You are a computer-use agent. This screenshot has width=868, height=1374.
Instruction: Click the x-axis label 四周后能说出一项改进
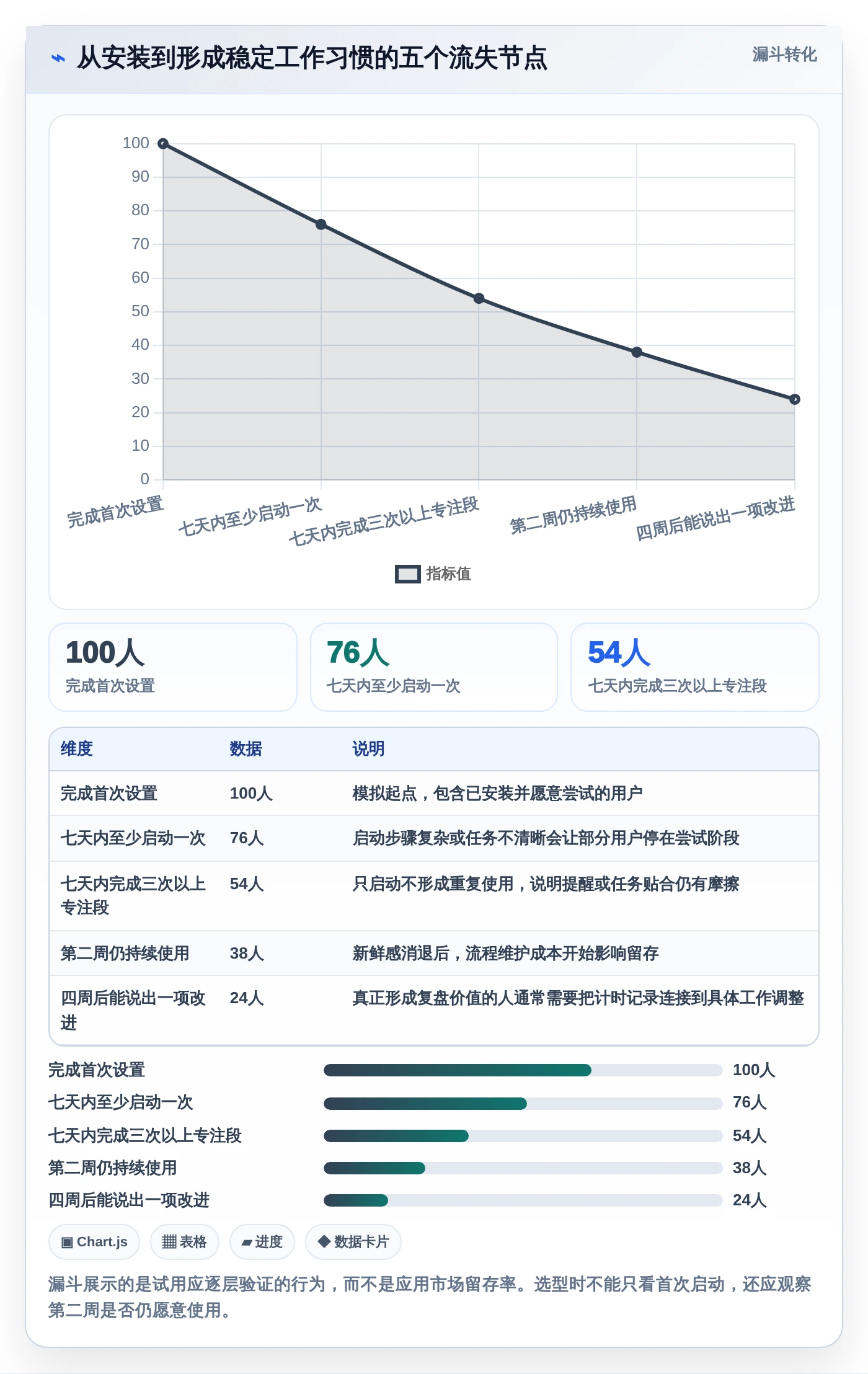click(x=715, y=518)
